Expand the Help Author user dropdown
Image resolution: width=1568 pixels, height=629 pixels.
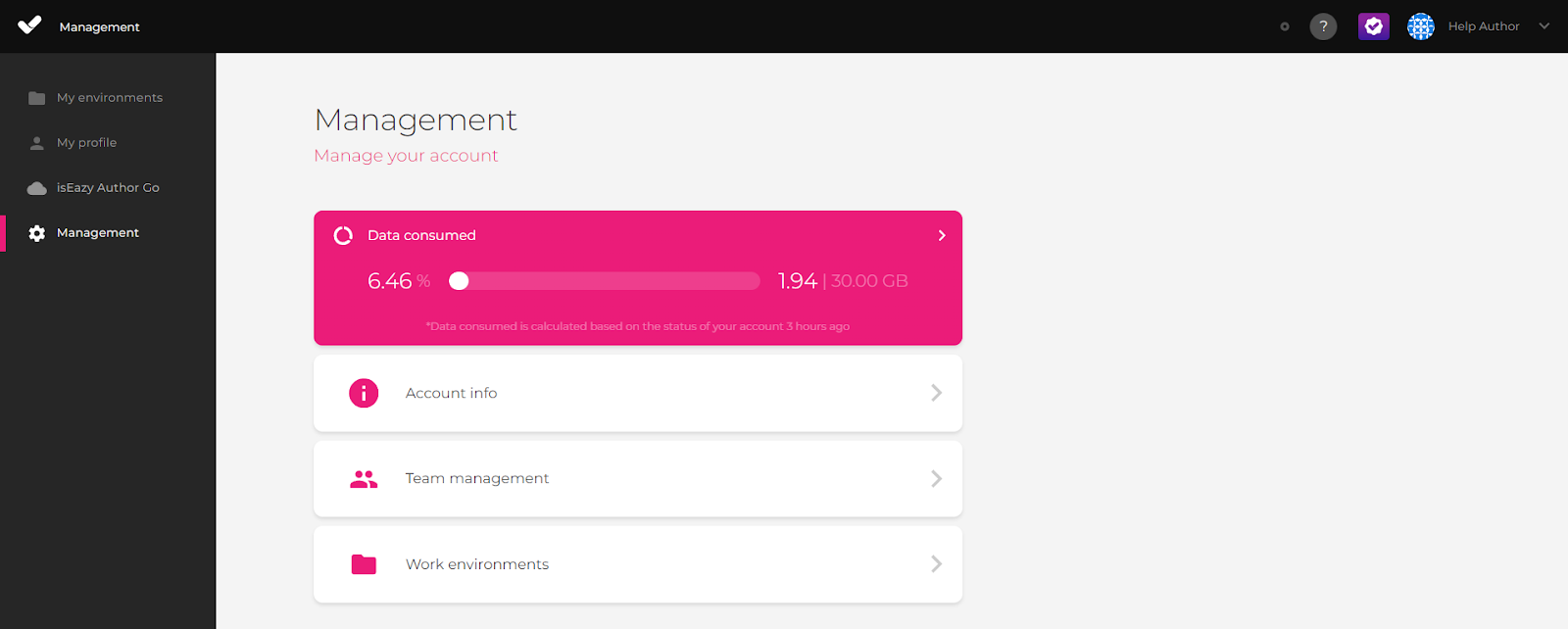1543,26
